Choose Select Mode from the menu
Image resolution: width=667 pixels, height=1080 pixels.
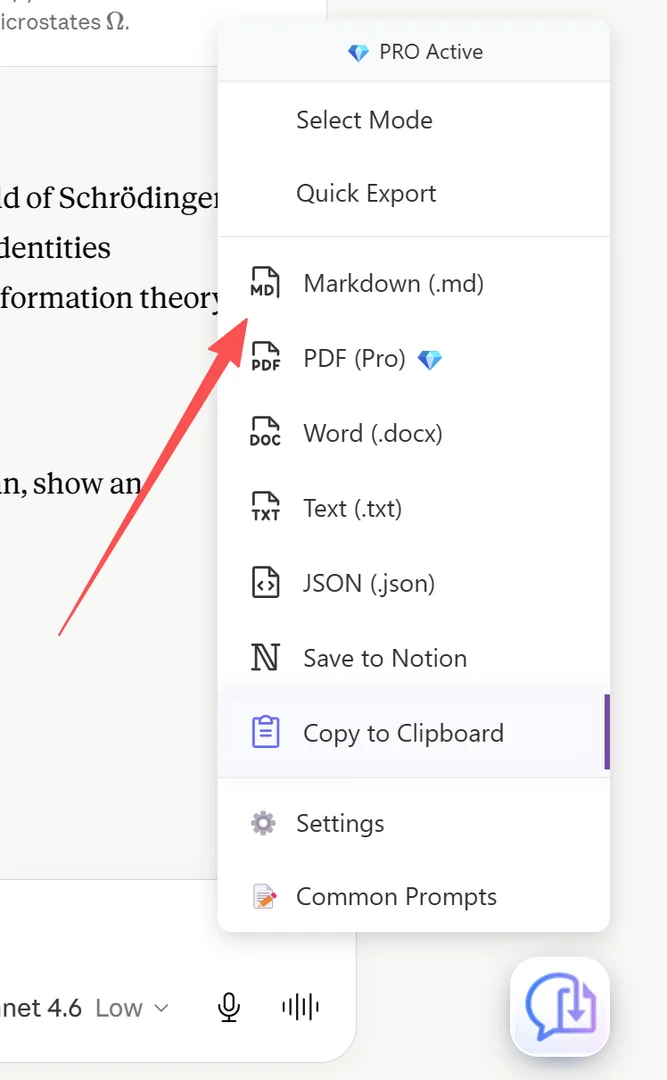click(x=413, y=120)
